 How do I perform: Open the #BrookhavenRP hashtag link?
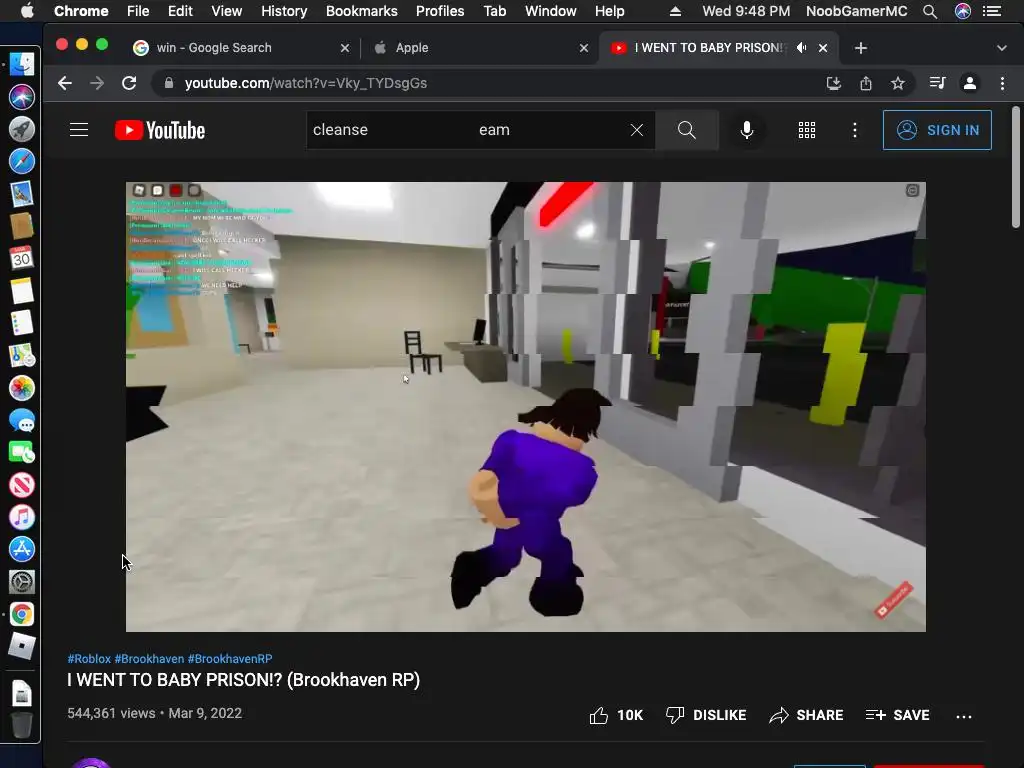point(230,659)
